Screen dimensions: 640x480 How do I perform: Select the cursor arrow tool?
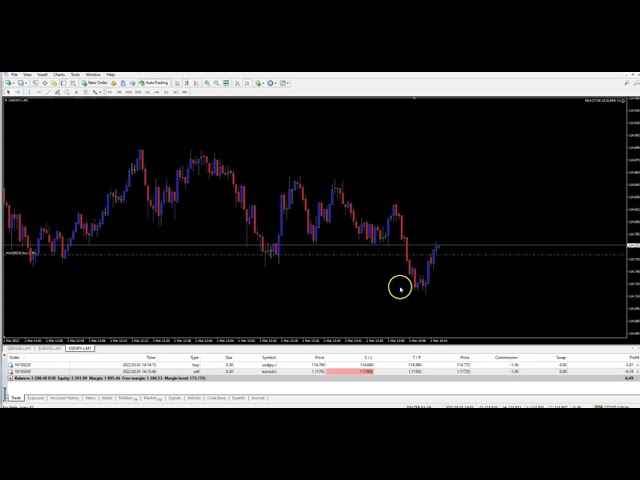click(x=8, y=92)
